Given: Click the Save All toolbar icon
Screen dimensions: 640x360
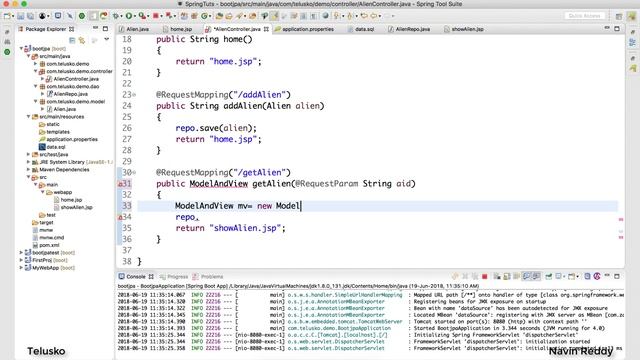Looking at the screenshot, I should 30,16.
